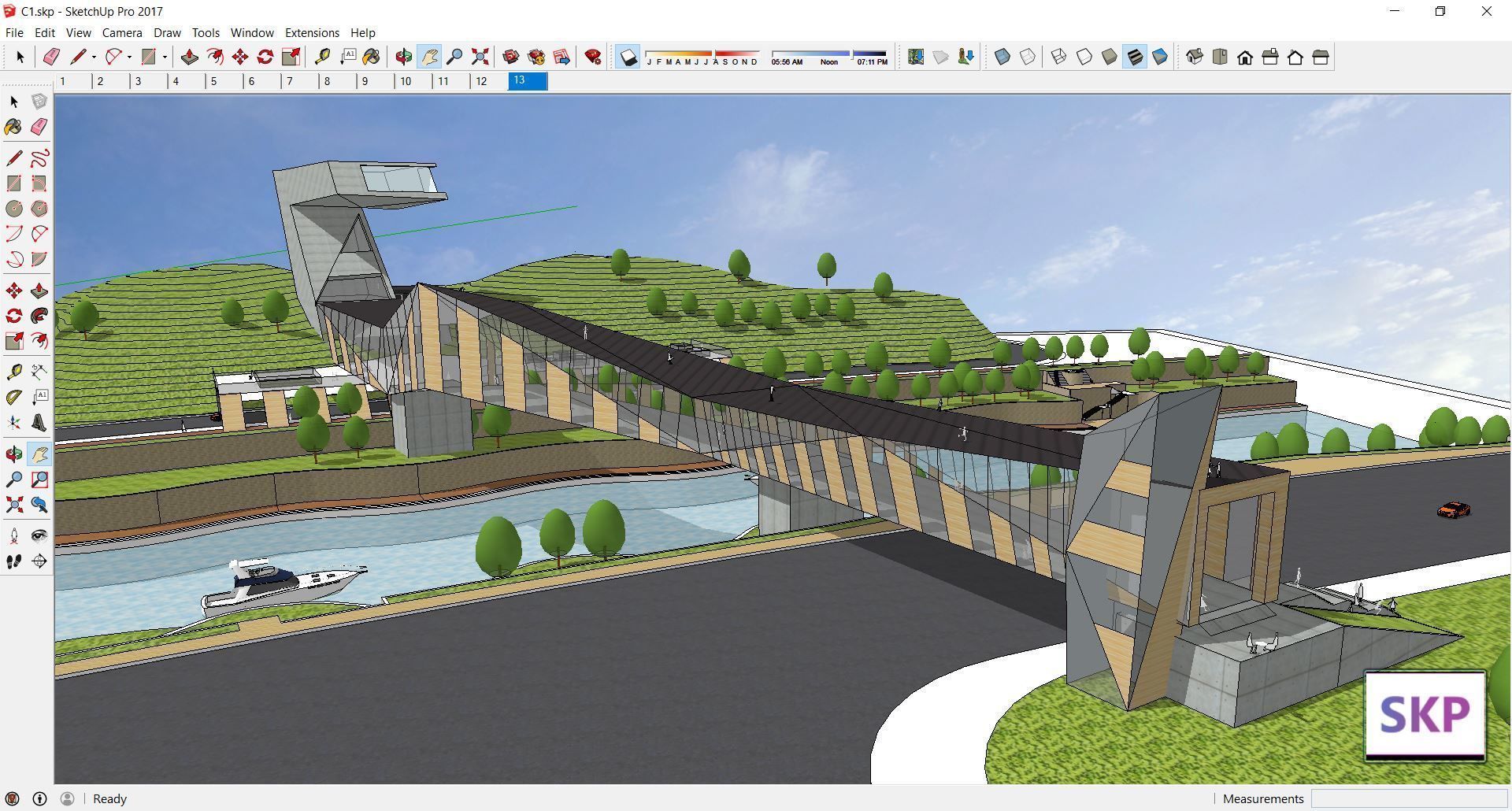Switch to Monochrome style

click(1160, 57)
